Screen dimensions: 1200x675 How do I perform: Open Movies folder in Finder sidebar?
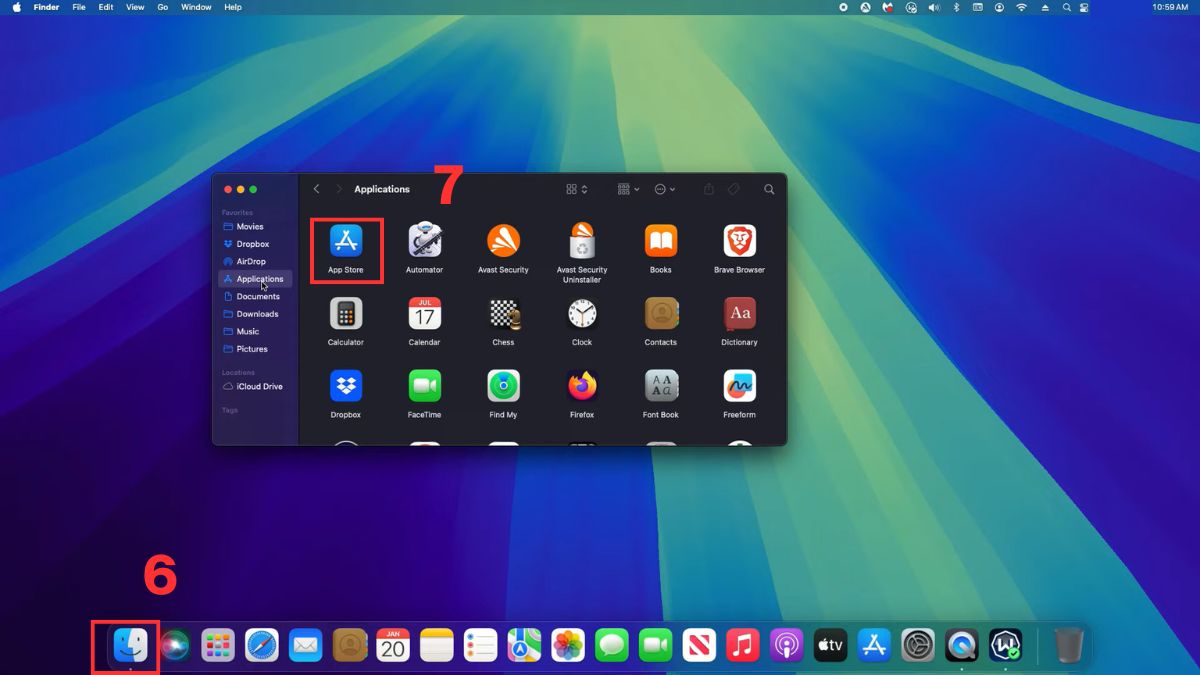[x=255, y=227]
